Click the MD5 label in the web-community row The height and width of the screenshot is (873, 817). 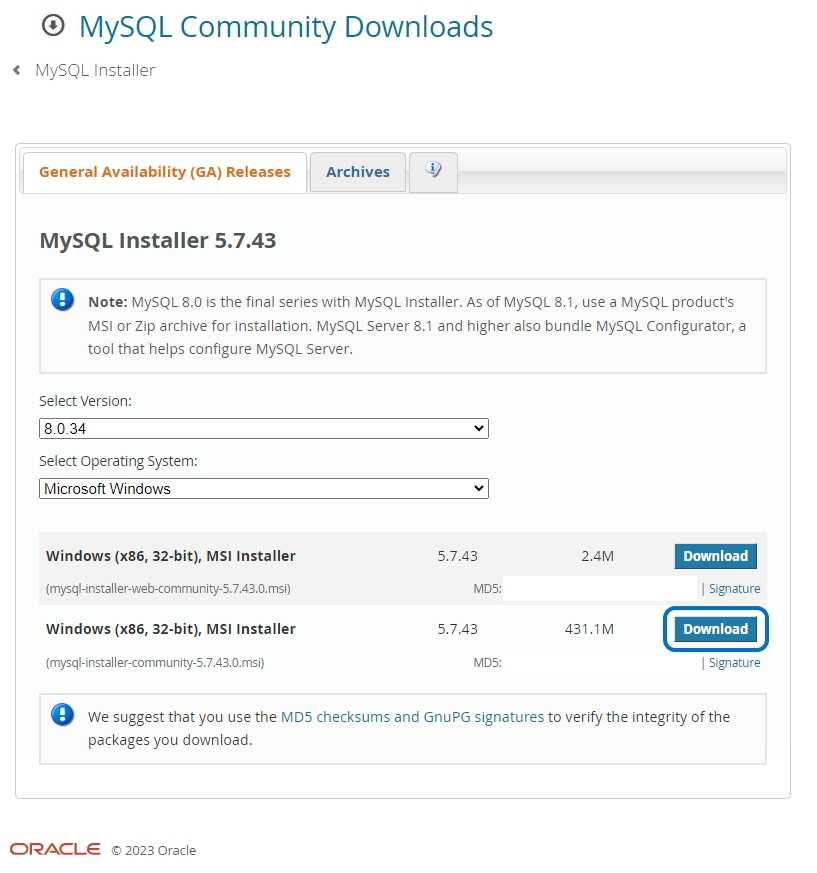[x=487, y=588]
